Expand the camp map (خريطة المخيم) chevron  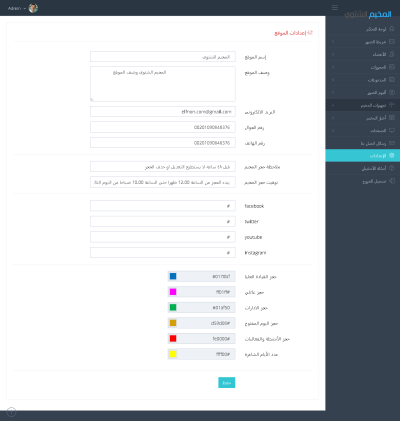[333, 42]
